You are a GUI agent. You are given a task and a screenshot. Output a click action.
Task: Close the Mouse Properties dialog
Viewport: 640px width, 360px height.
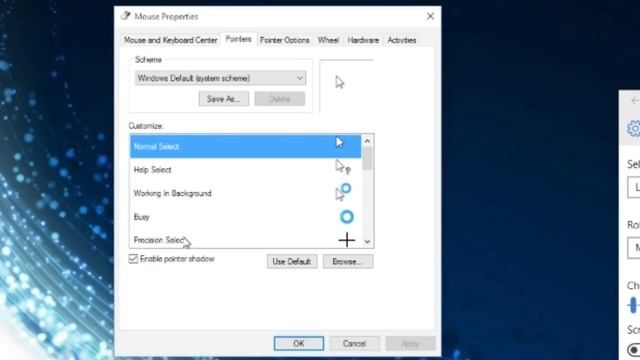(x=430, y=16)
